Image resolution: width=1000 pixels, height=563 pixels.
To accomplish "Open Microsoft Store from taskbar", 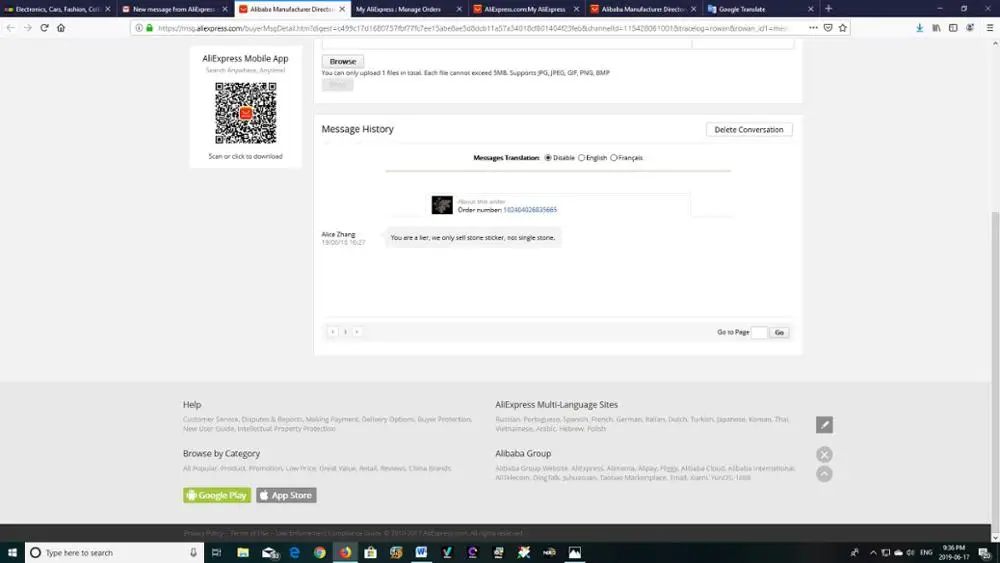I will (x=371, y=552).
